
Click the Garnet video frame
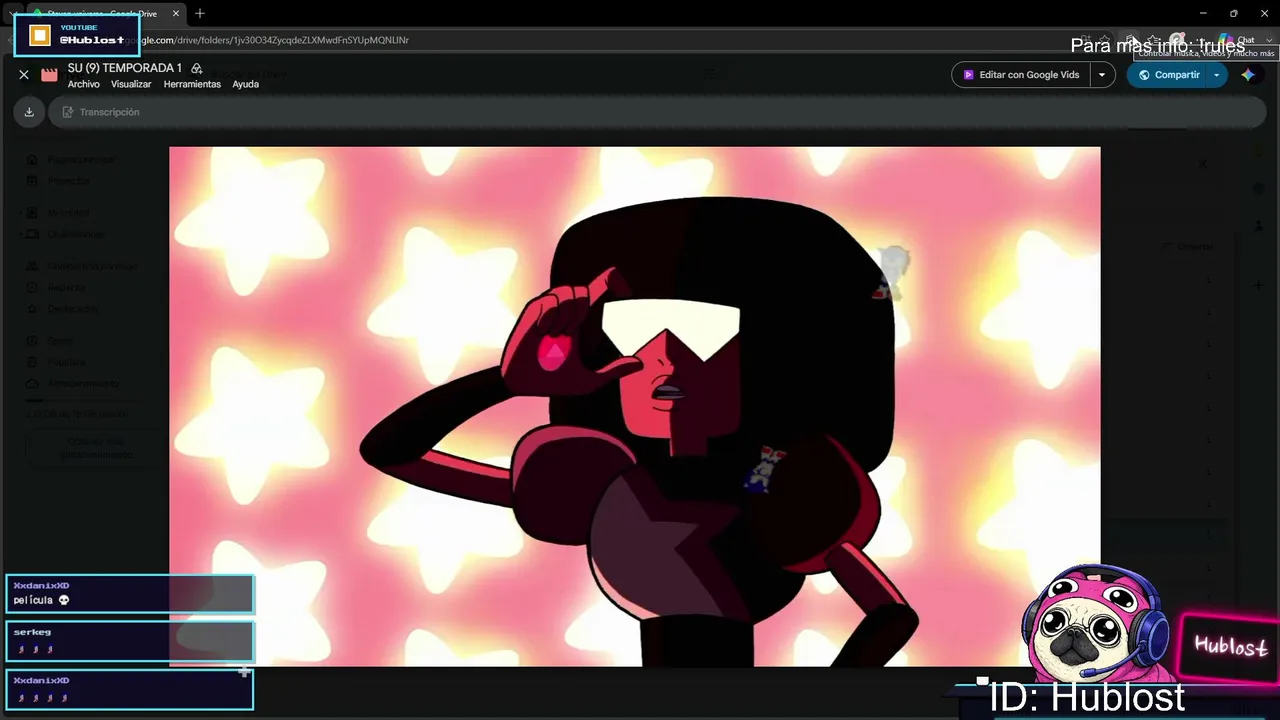pos(635,406)
